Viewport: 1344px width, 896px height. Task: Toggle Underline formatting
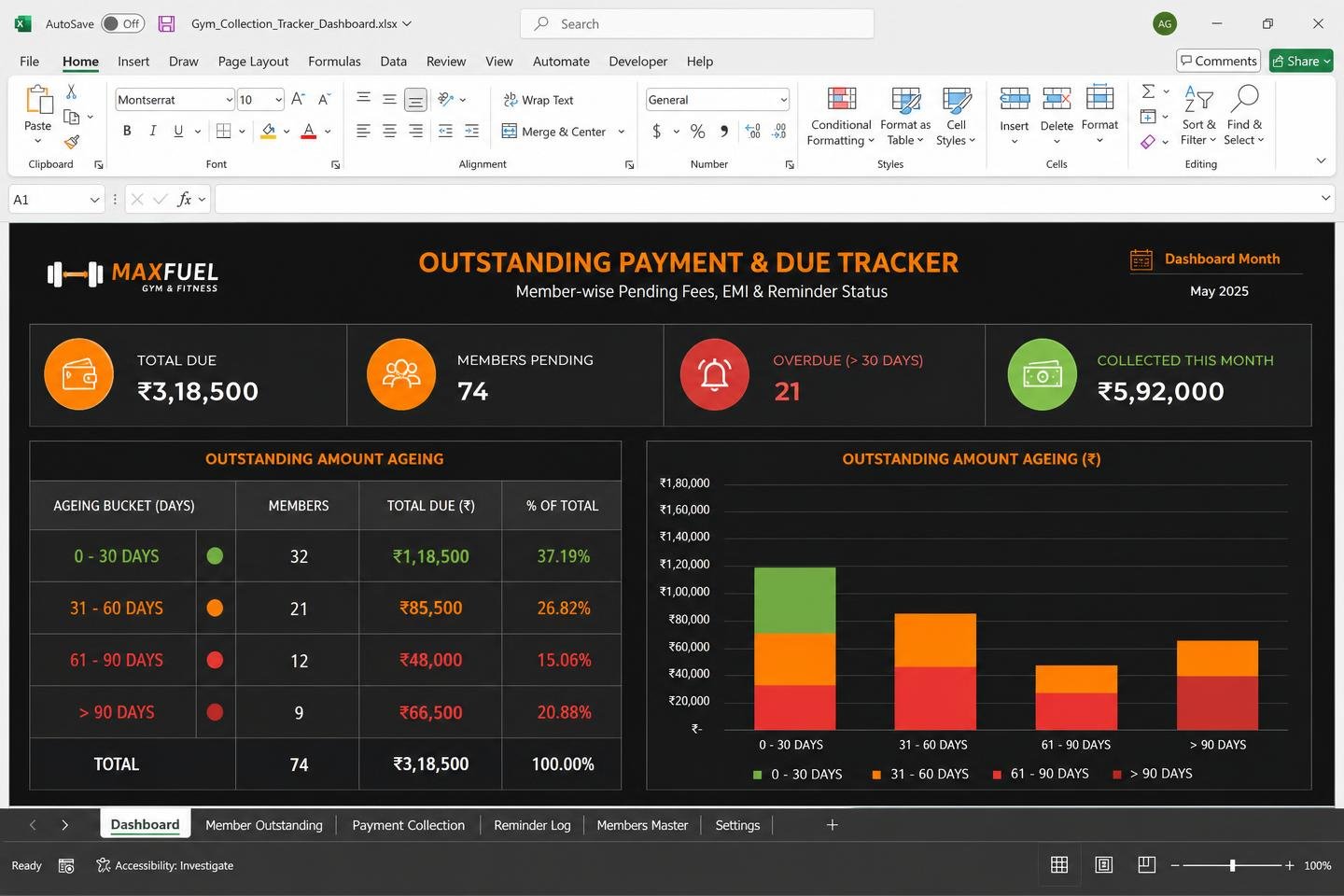178,132
